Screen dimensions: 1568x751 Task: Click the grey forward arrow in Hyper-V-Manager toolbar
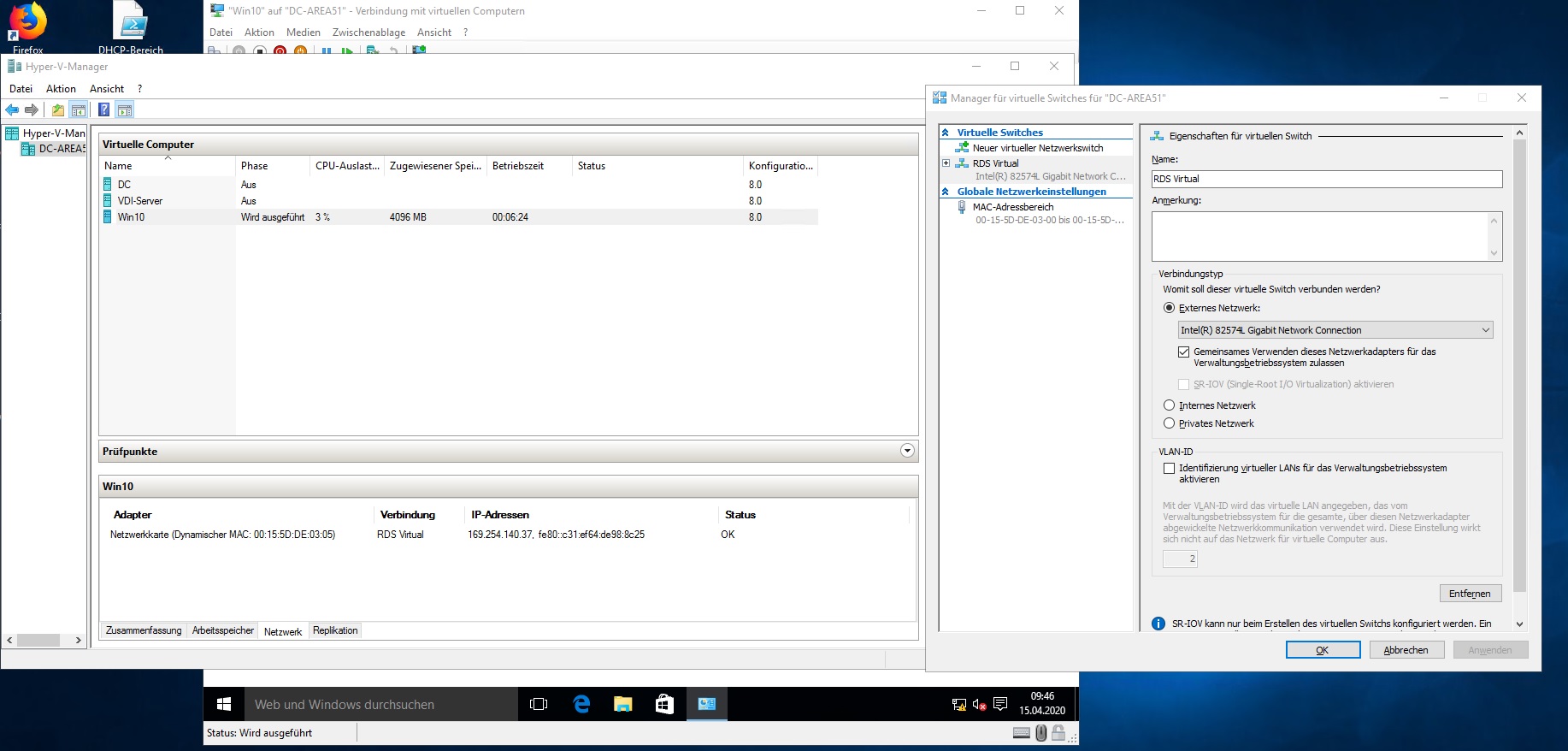(x=32, y=109)
